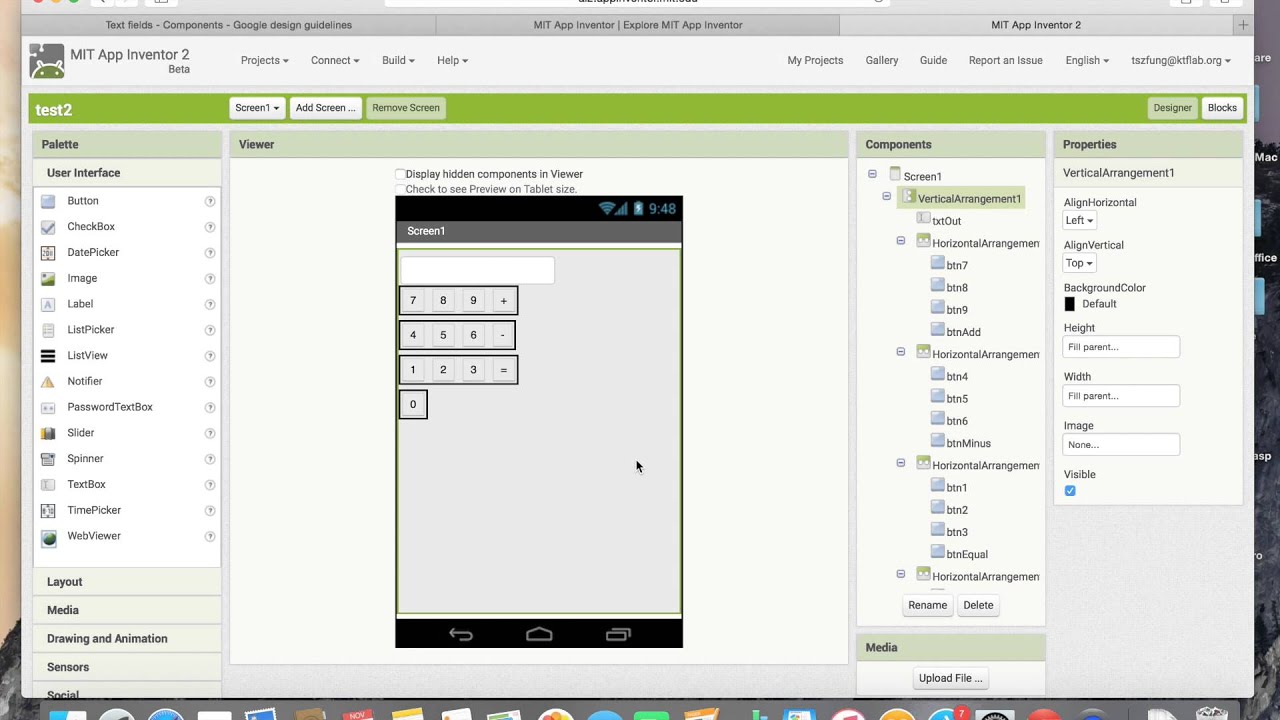The height and width of the screenshot is (720, 1280).
Task: Click the MIT App Inventor android logo
Action: [x=46, y=61]
